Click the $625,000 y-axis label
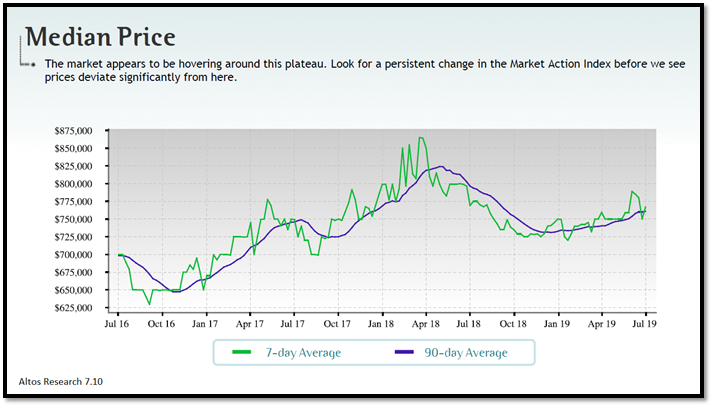713x407 pixels. pyautogui.click(x=85, y=308)
